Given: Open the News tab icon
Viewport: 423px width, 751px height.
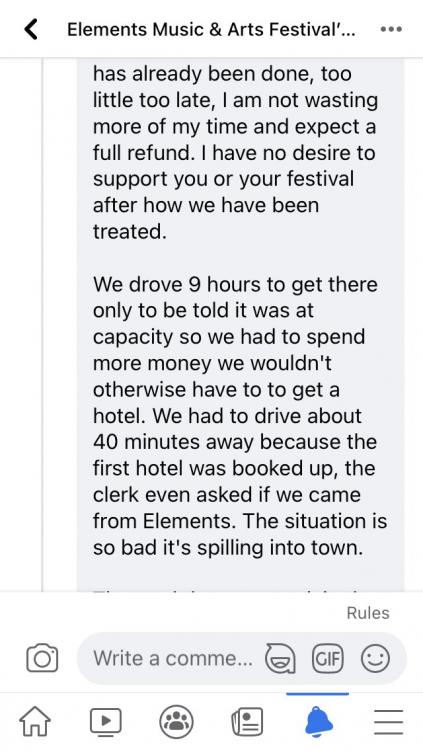Looking at the screenshot, I should [247, 722].
